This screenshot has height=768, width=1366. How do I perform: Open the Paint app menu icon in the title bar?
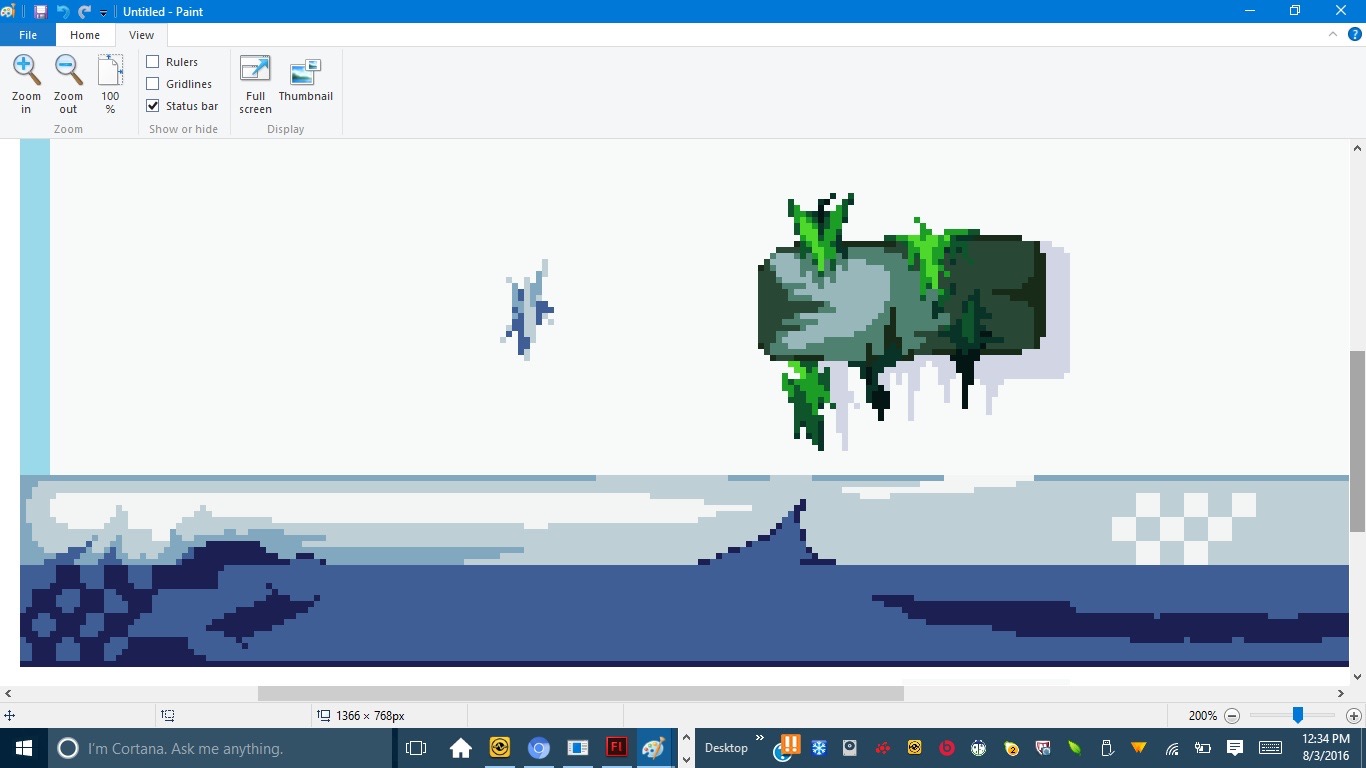pos(9,12)
